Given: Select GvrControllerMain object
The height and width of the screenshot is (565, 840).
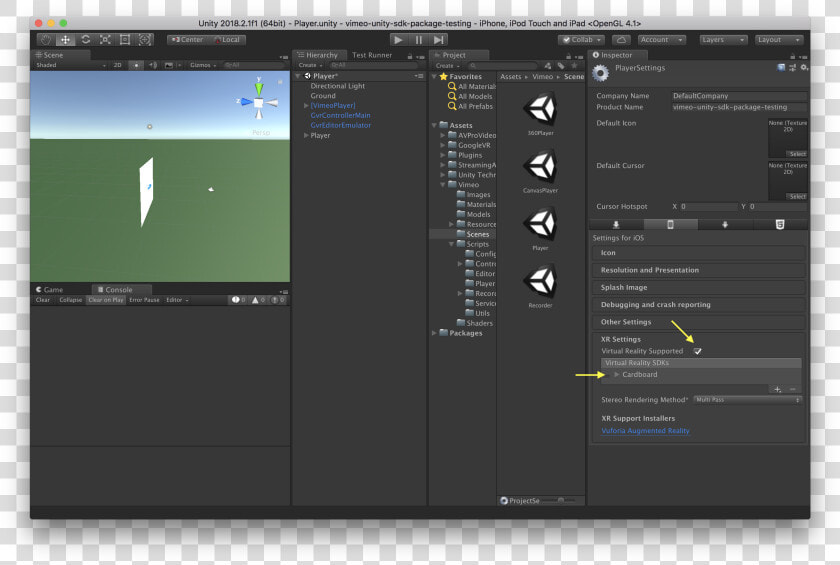Looking at the screenshot, I should click(x=340, y=115).
